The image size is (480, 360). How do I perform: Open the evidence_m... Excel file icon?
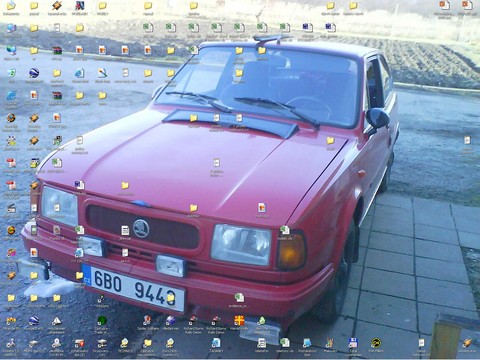coord(239,297)
